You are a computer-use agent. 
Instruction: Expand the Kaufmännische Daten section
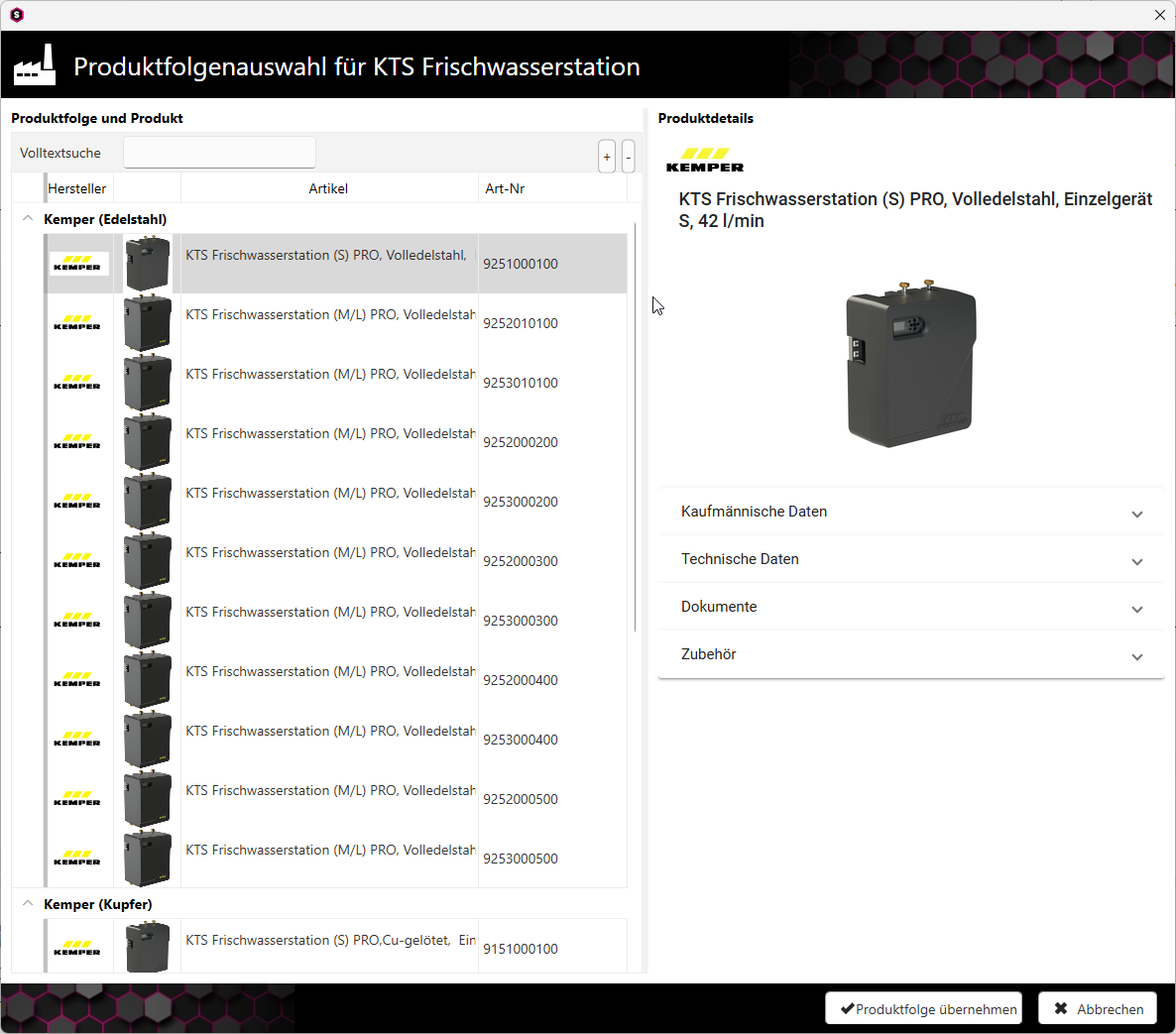tap(910, 512)
